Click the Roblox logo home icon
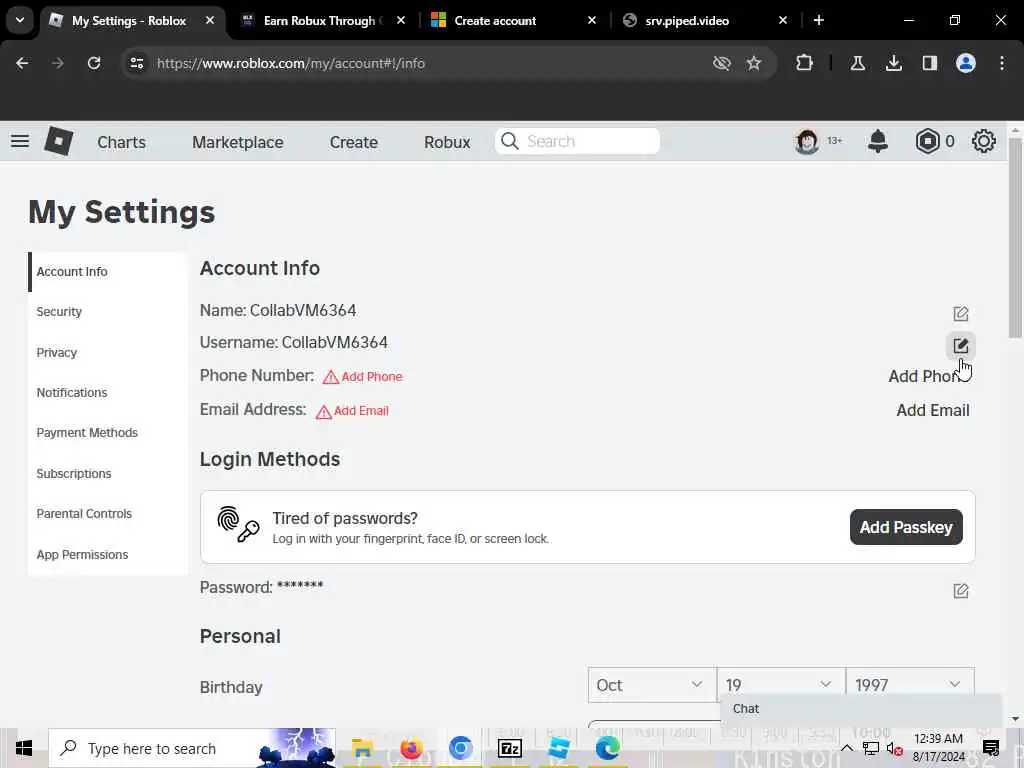 point(58,141)
